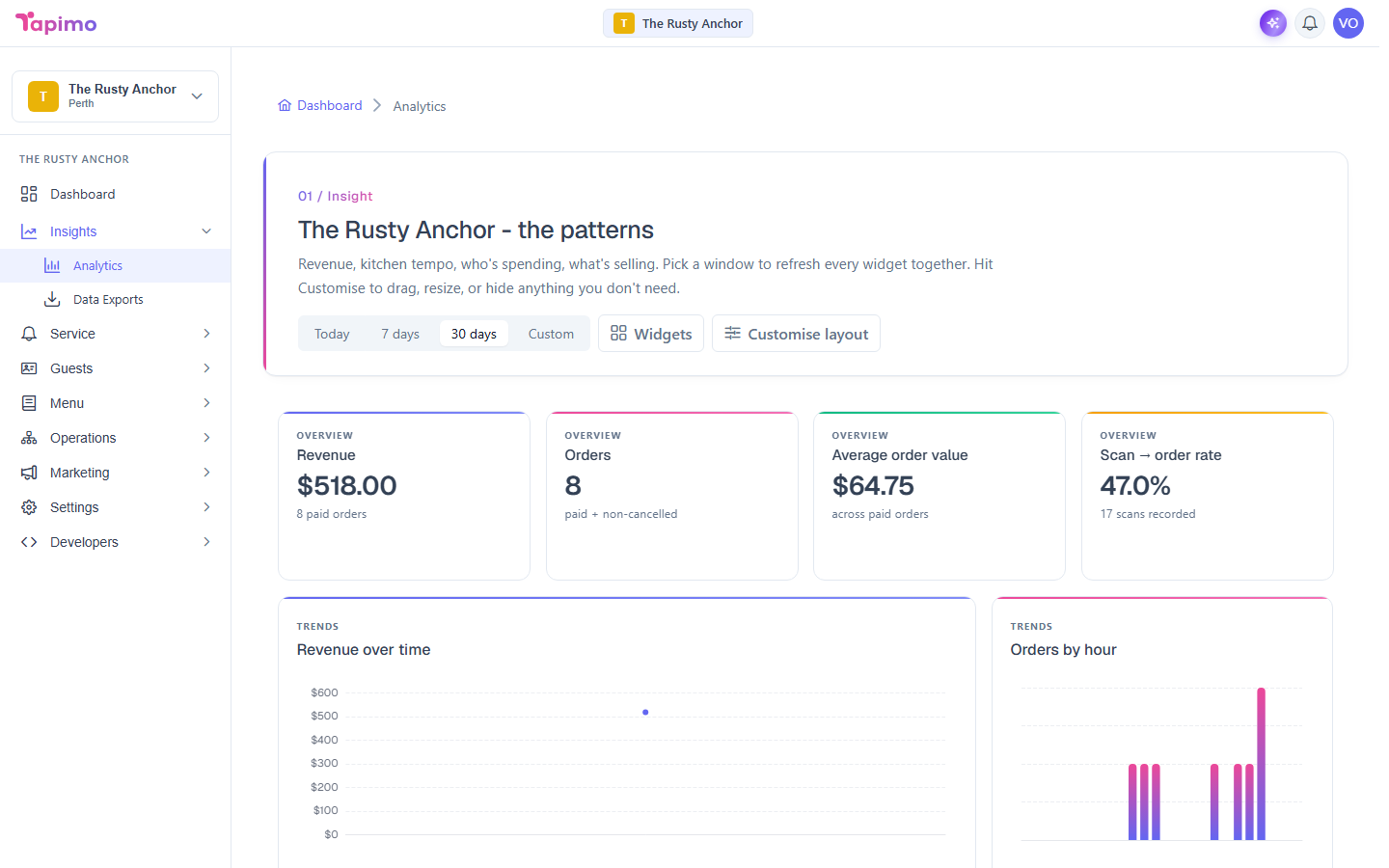Viewport: 1389px width, 868px height.
Task: Select the Custom time window
Action: (x=551, y=334)
